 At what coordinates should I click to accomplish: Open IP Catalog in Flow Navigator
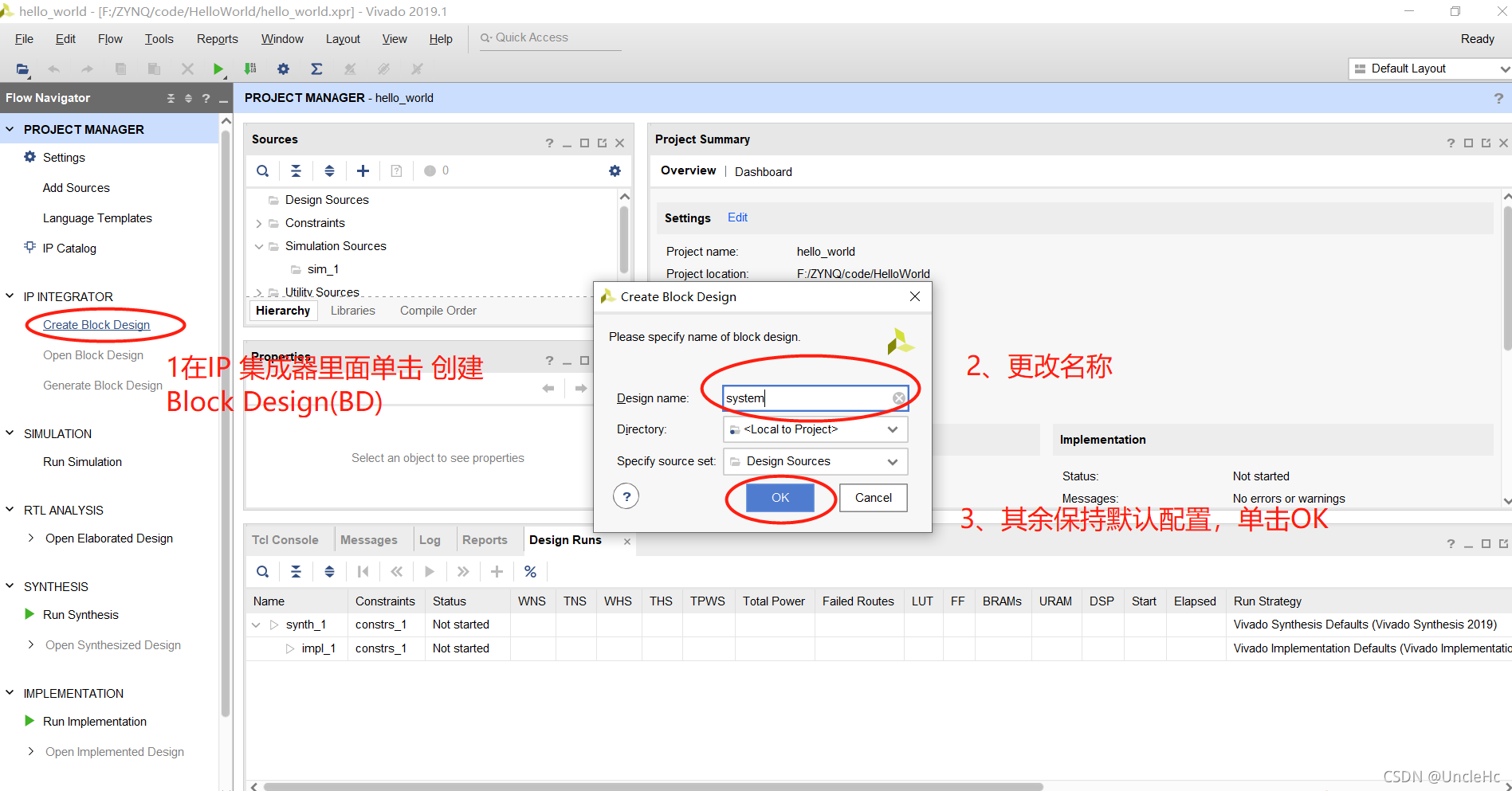[x=69, y=249]
